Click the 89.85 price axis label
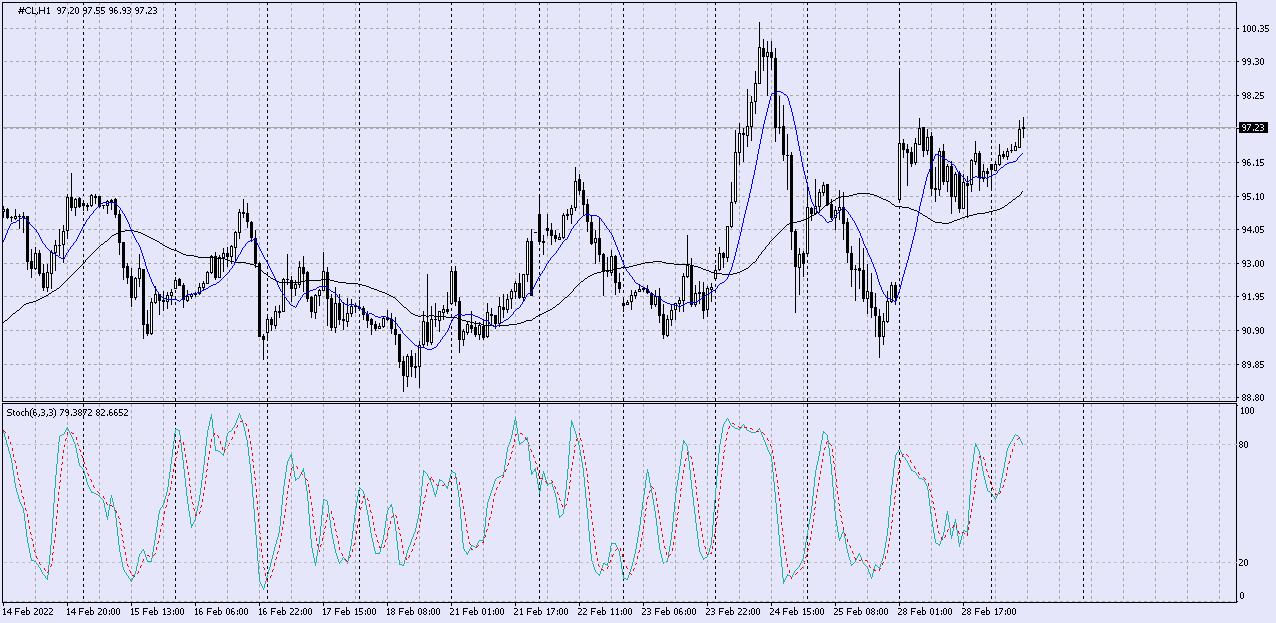Image resolution: width=1276 pixels, height=623 pixels. pyautogui.click(x=1254, y=364)
